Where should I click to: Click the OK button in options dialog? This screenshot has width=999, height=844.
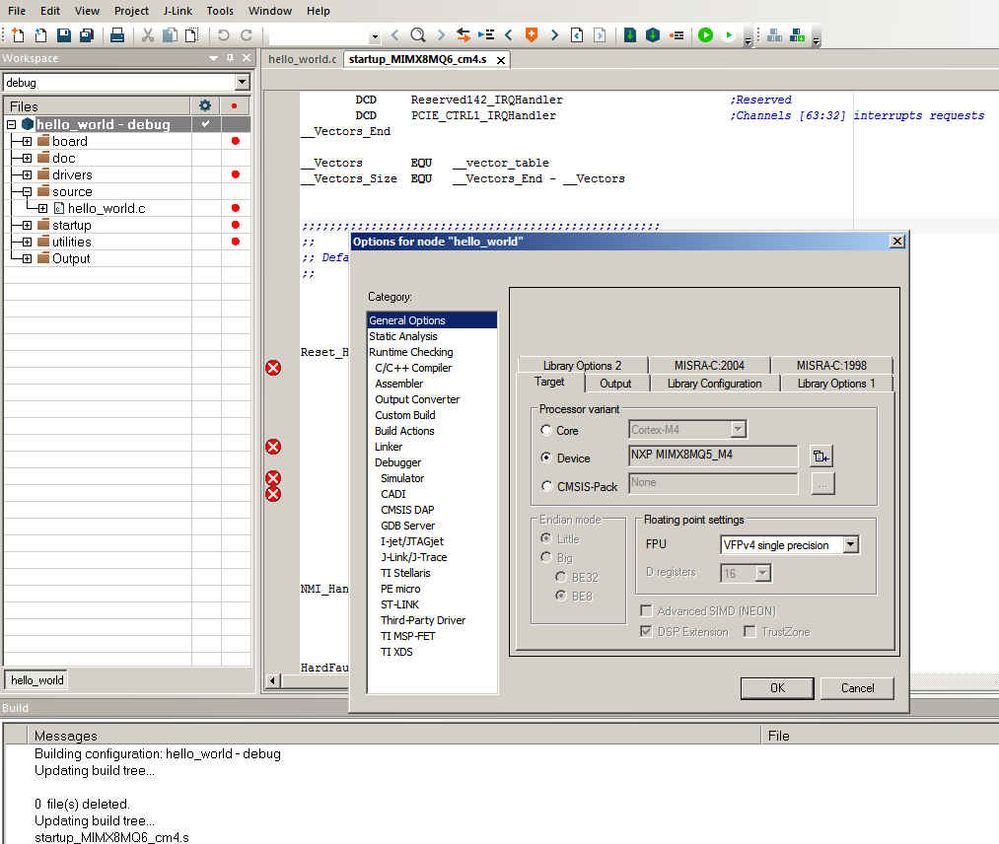click(777, 688)
